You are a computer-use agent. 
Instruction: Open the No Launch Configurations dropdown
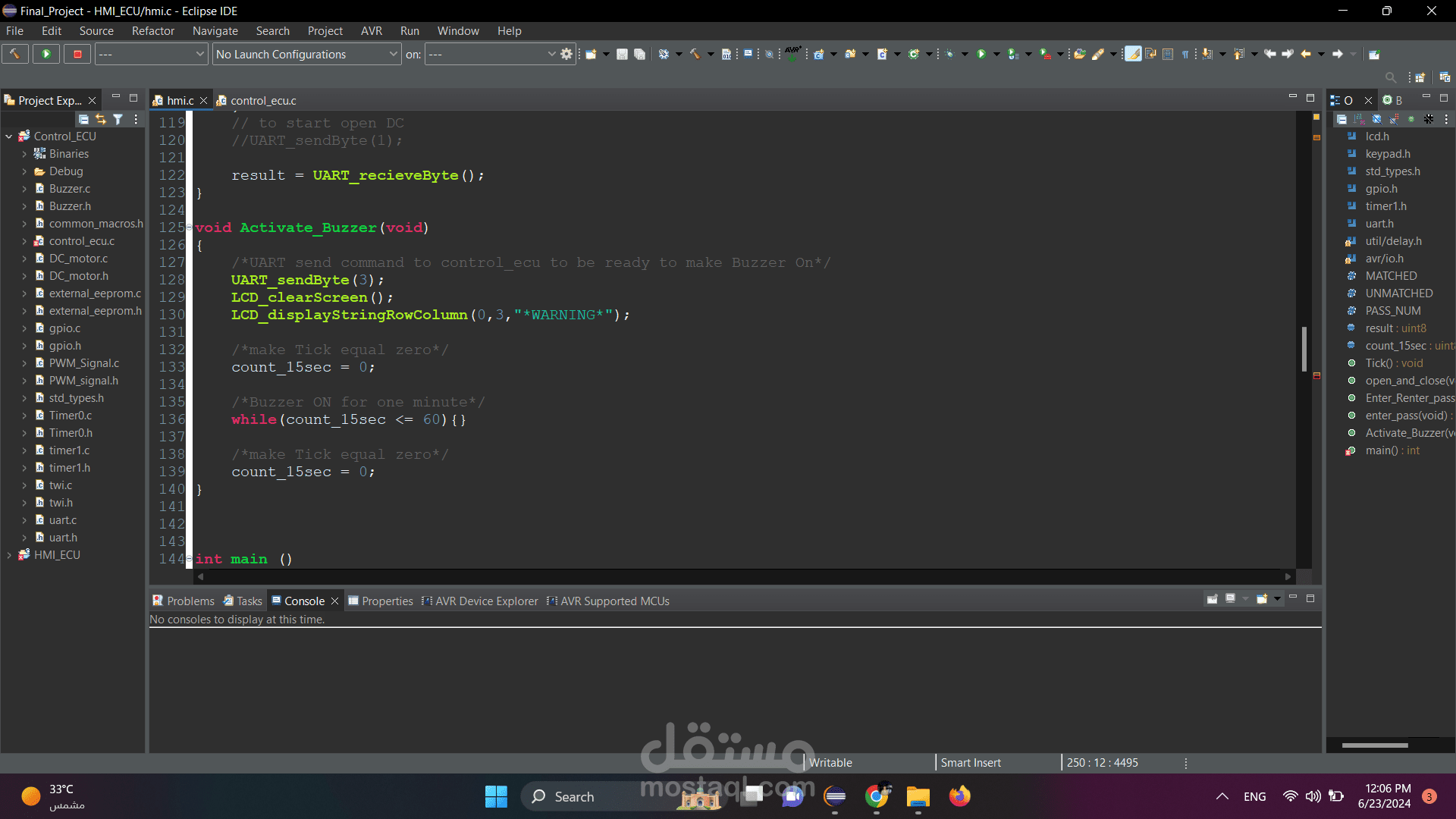click(306, 54)
